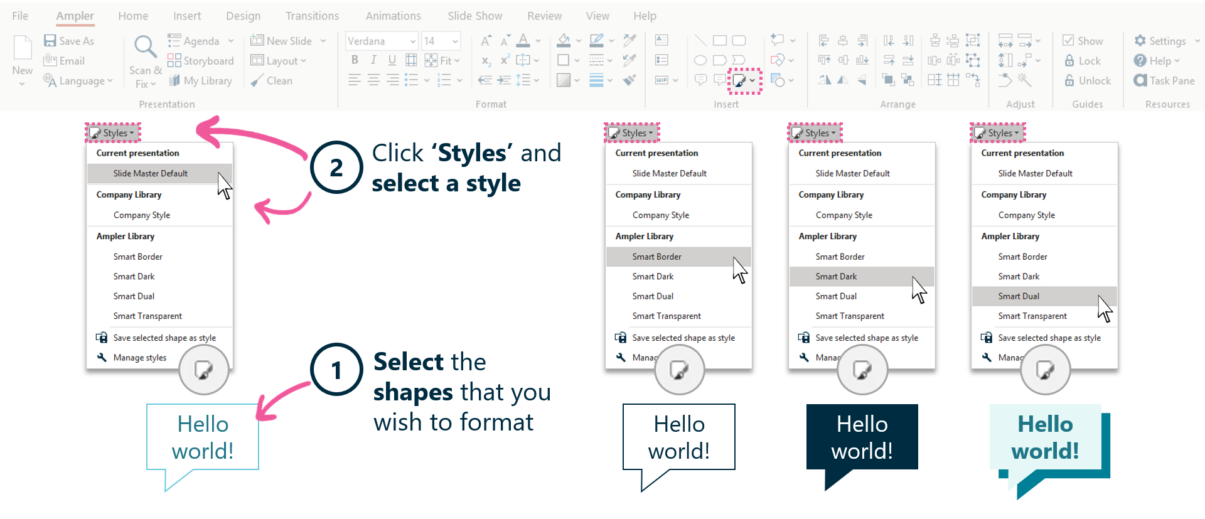Open the Verdana font name dropdown
This screenshot has width=1205, height=519.
412,41
